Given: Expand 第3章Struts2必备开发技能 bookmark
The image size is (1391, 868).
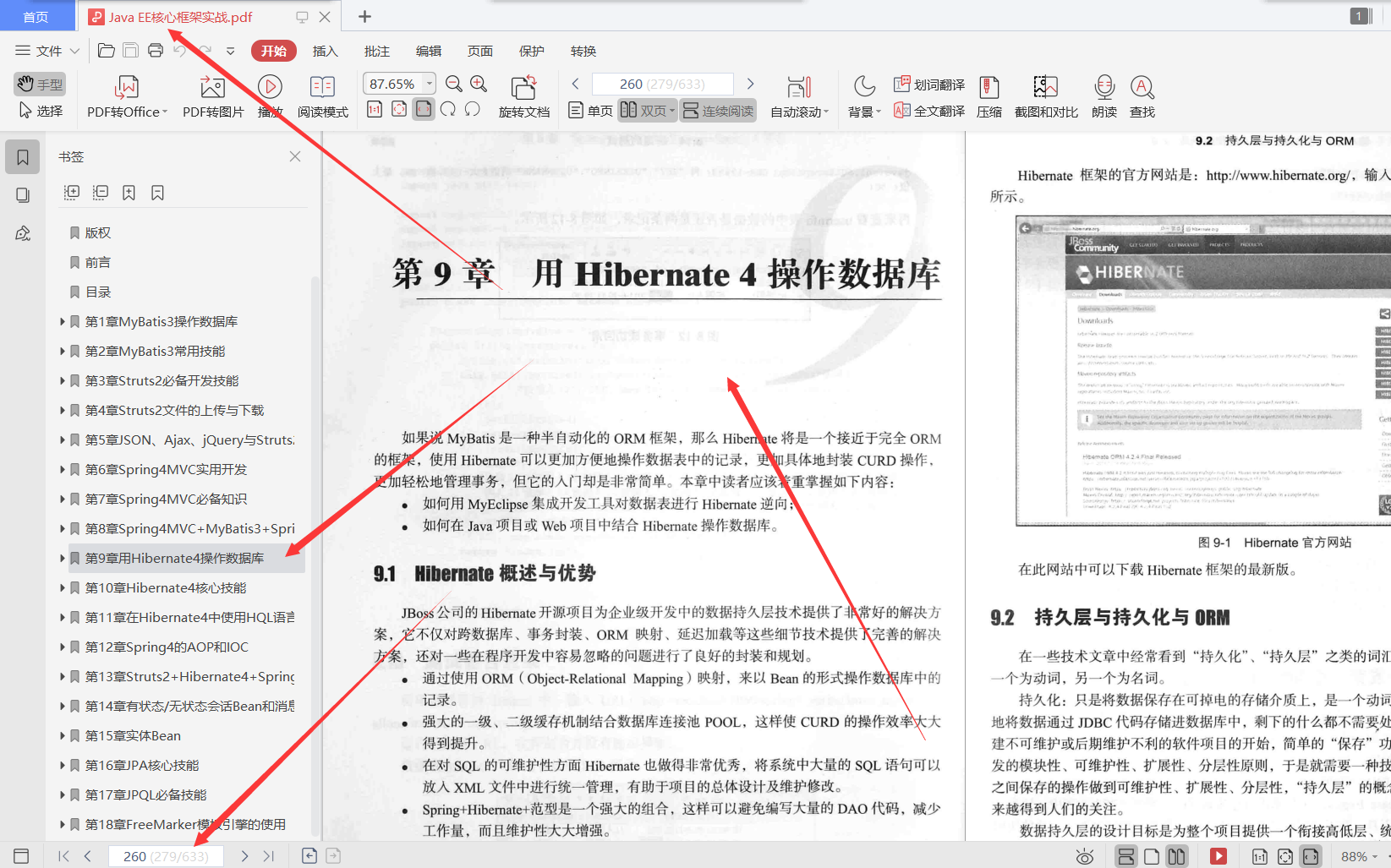Looking at the screenshot, I should (63, 380).
